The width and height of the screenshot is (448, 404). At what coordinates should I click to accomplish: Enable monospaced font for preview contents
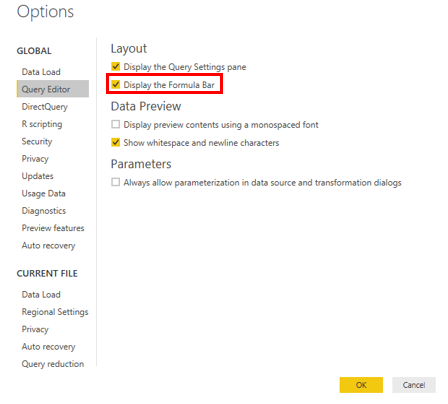point(116,124)
